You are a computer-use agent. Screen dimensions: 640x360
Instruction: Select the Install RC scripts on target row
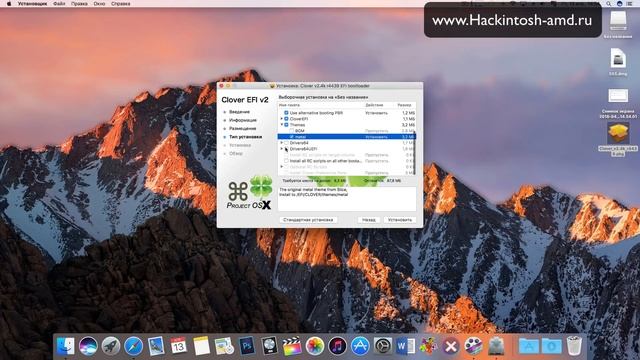pos(346,155)
